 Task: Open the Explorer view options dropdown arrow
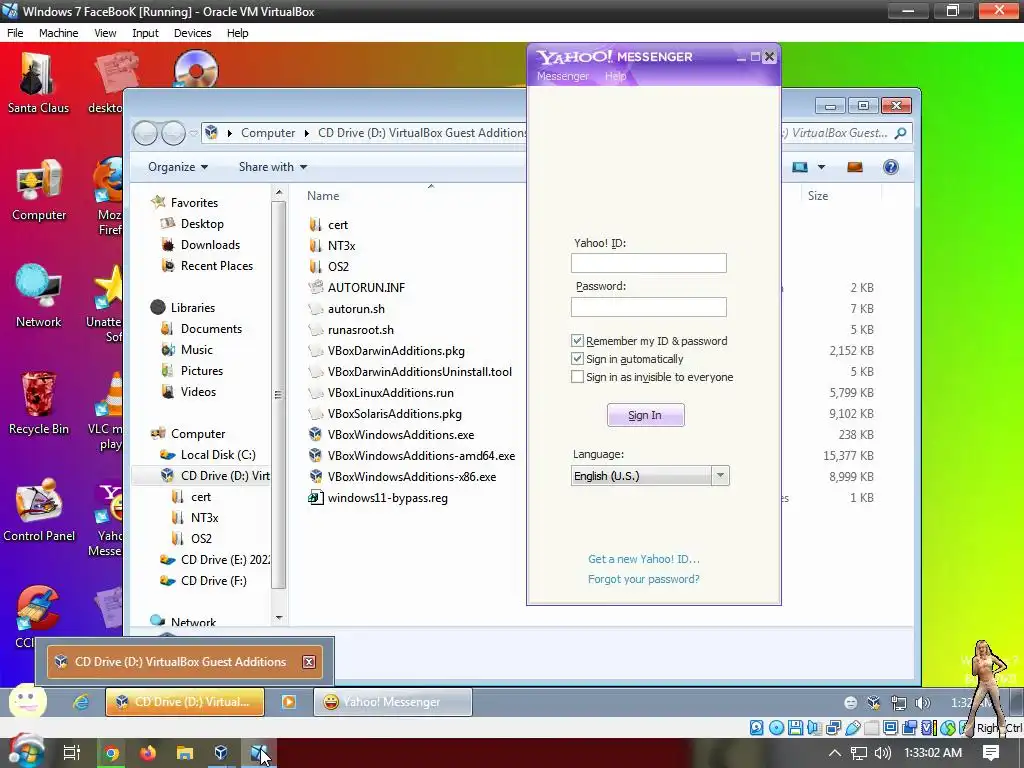pos(822,167)
